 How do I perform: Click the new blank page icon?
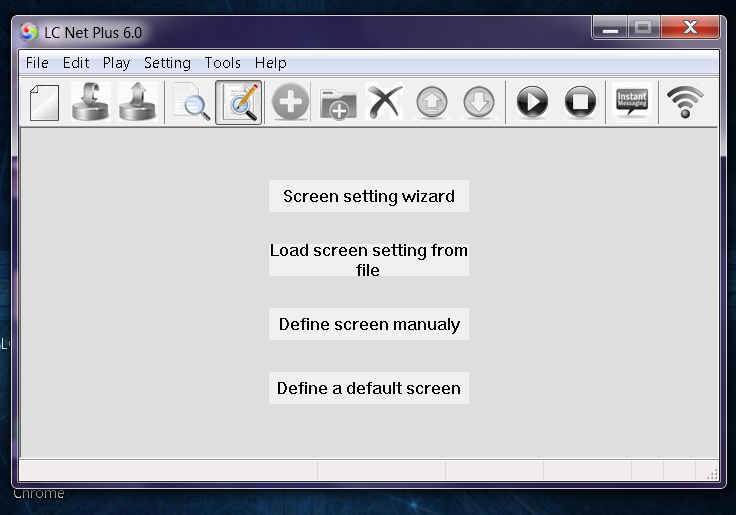pos(44,102)
